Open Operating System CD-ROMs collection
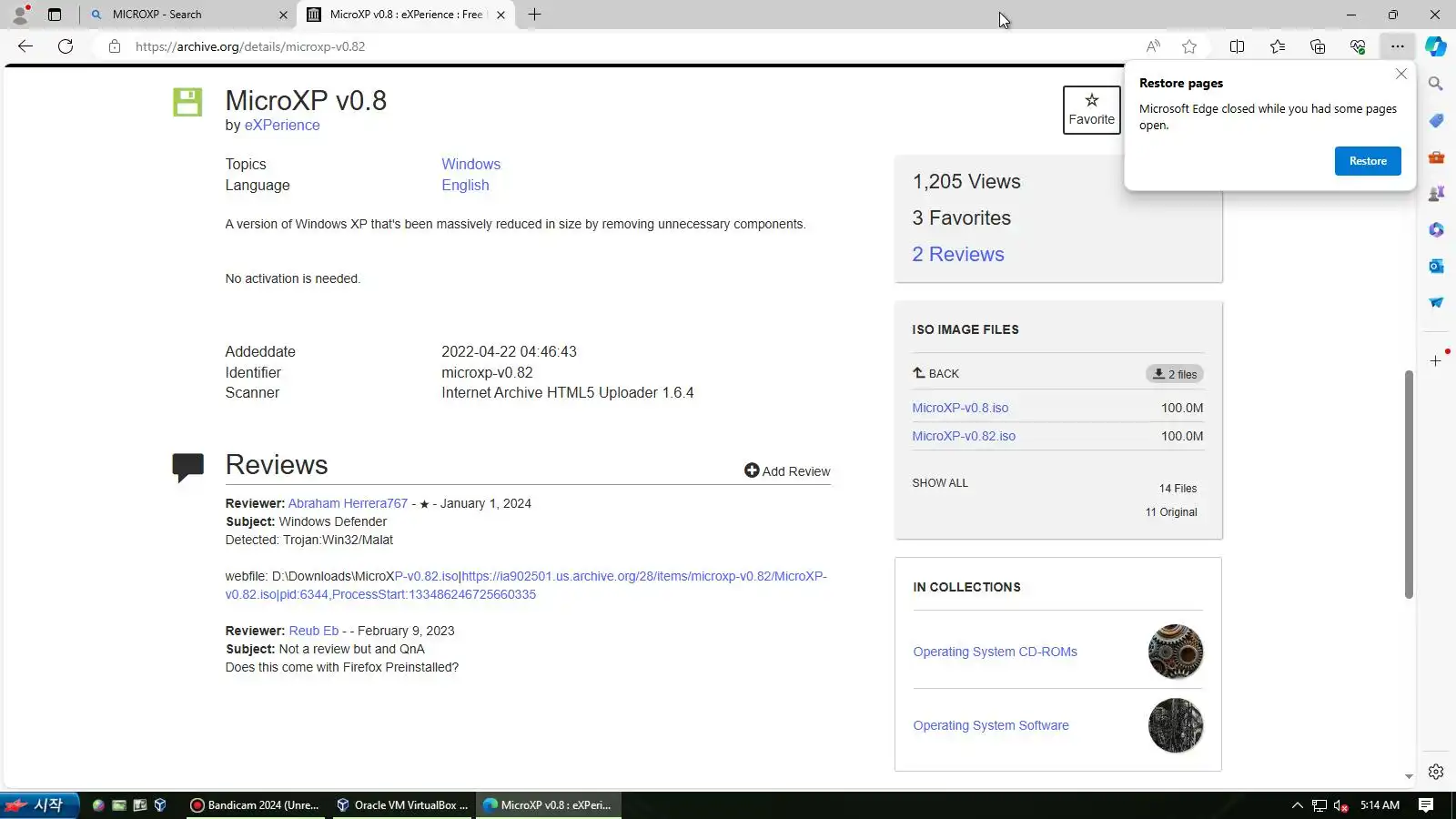This screenshot has width=1456, height=819. tap(995, 652)
